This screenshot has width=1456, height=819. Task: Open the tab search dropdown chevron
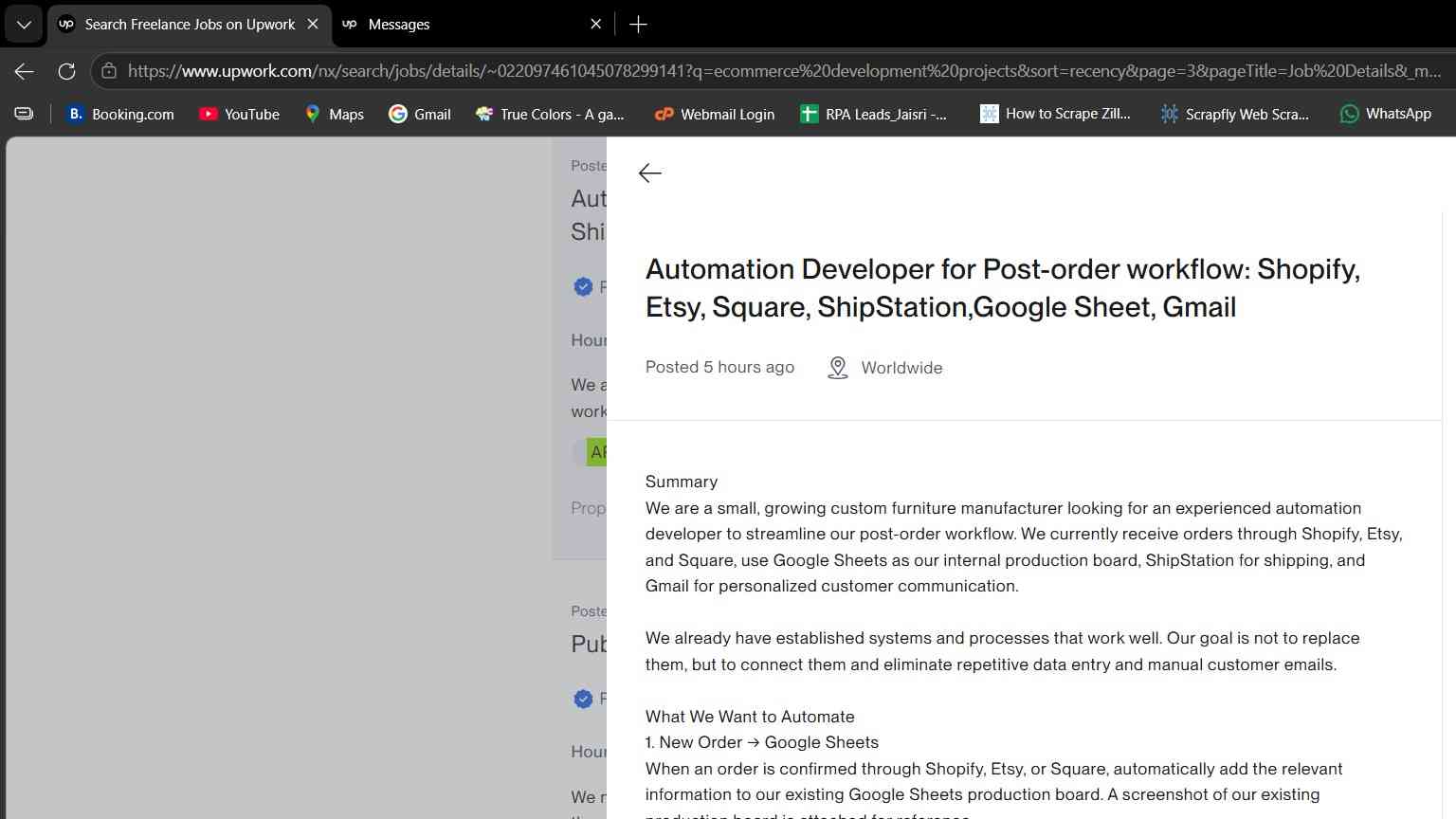coord(24,25)
